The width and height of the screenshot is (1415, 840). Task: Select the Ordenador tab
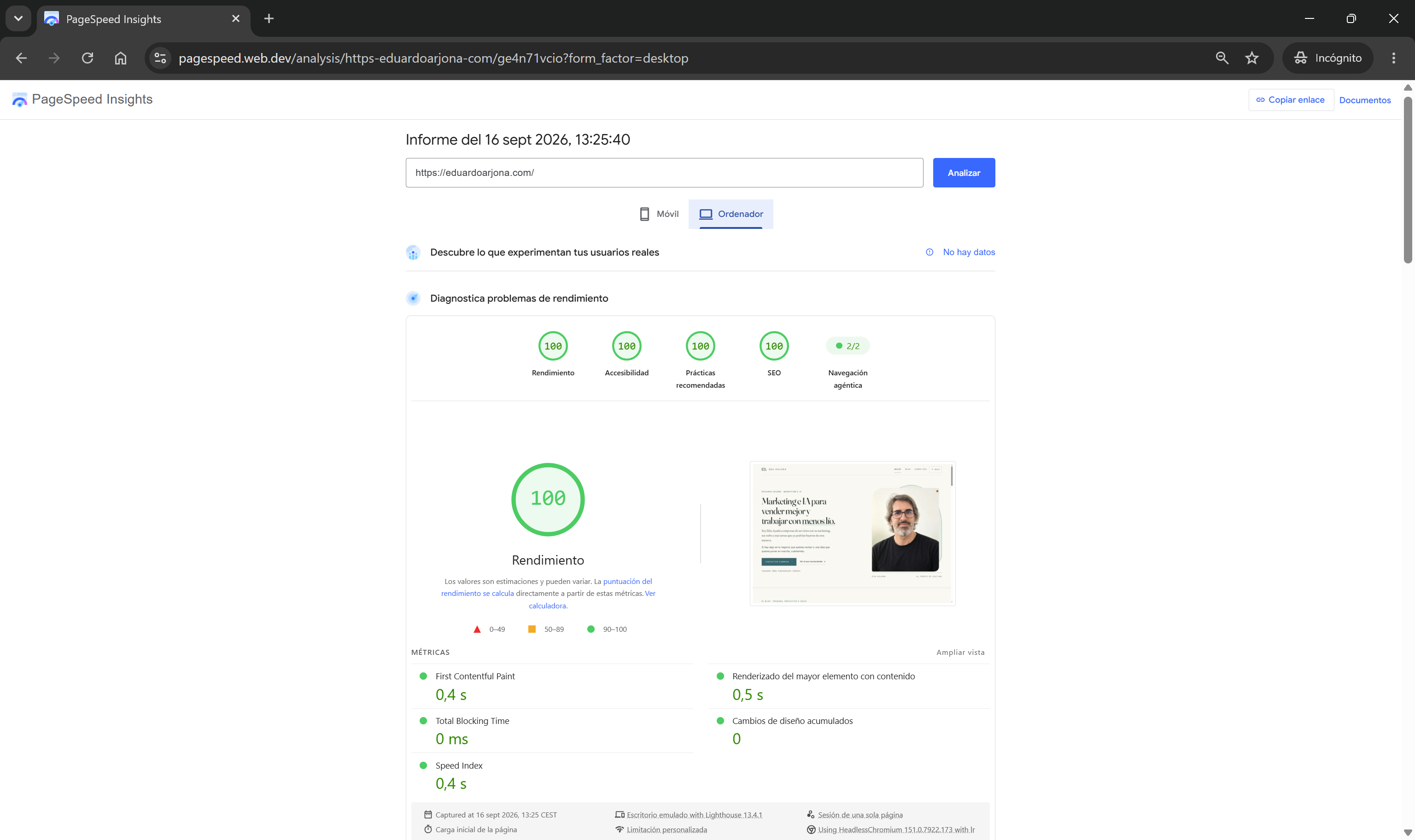pos(731,214)
